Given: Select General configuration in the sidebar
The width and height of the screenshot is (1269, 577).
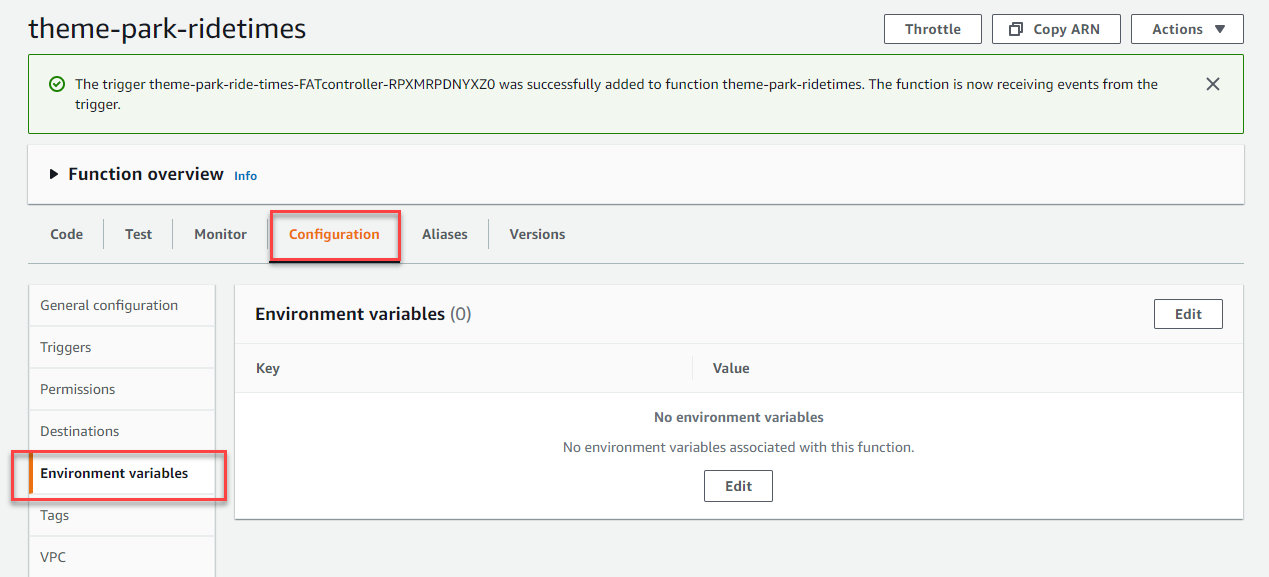Looking at the screenshot, I should [x=109, y=305].
